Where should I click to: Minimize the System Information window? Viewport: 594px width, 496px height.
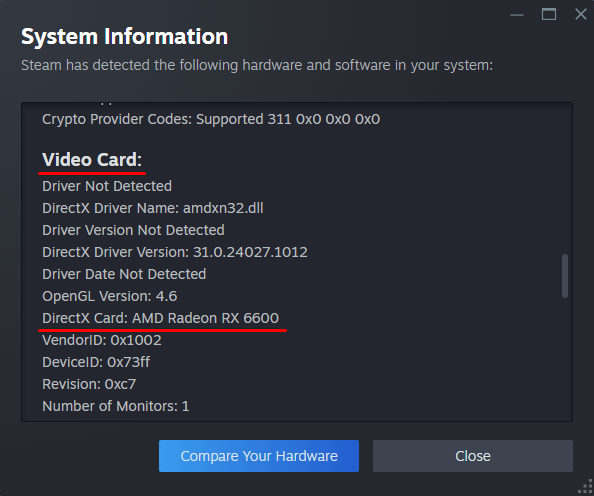(x=517, y=15)
